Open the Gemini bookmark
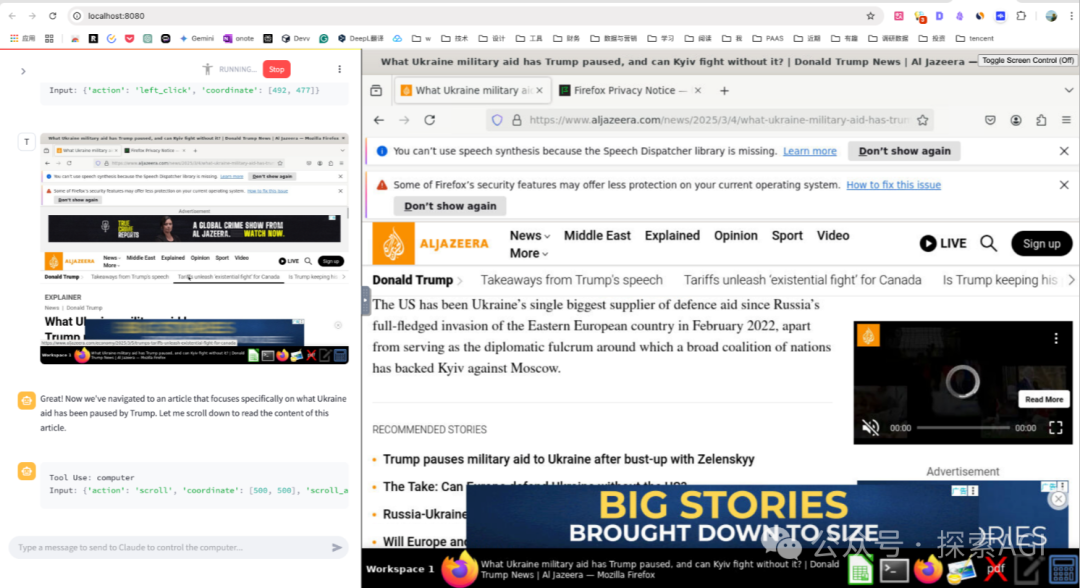The width and height of the screenshot is (1080, 588). pyautogui.click(x=196, y=39)
